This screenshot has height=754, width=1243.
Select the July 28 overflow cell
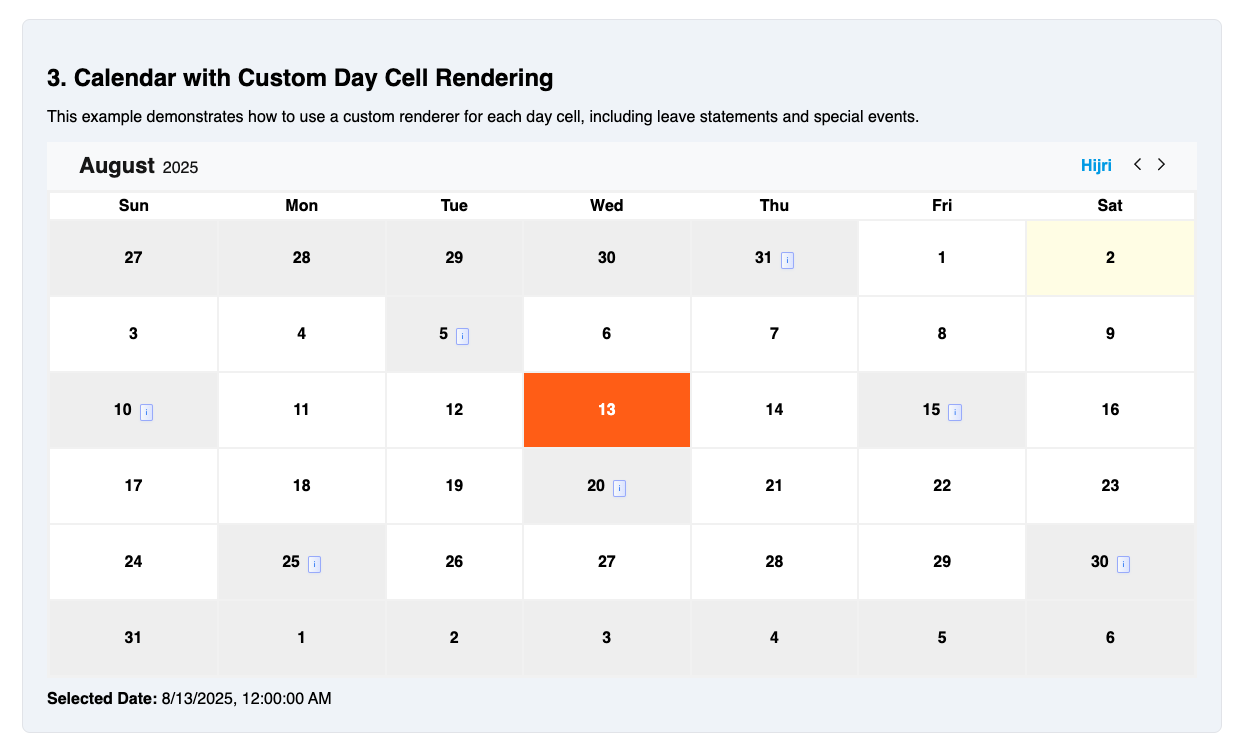[301, 257]
